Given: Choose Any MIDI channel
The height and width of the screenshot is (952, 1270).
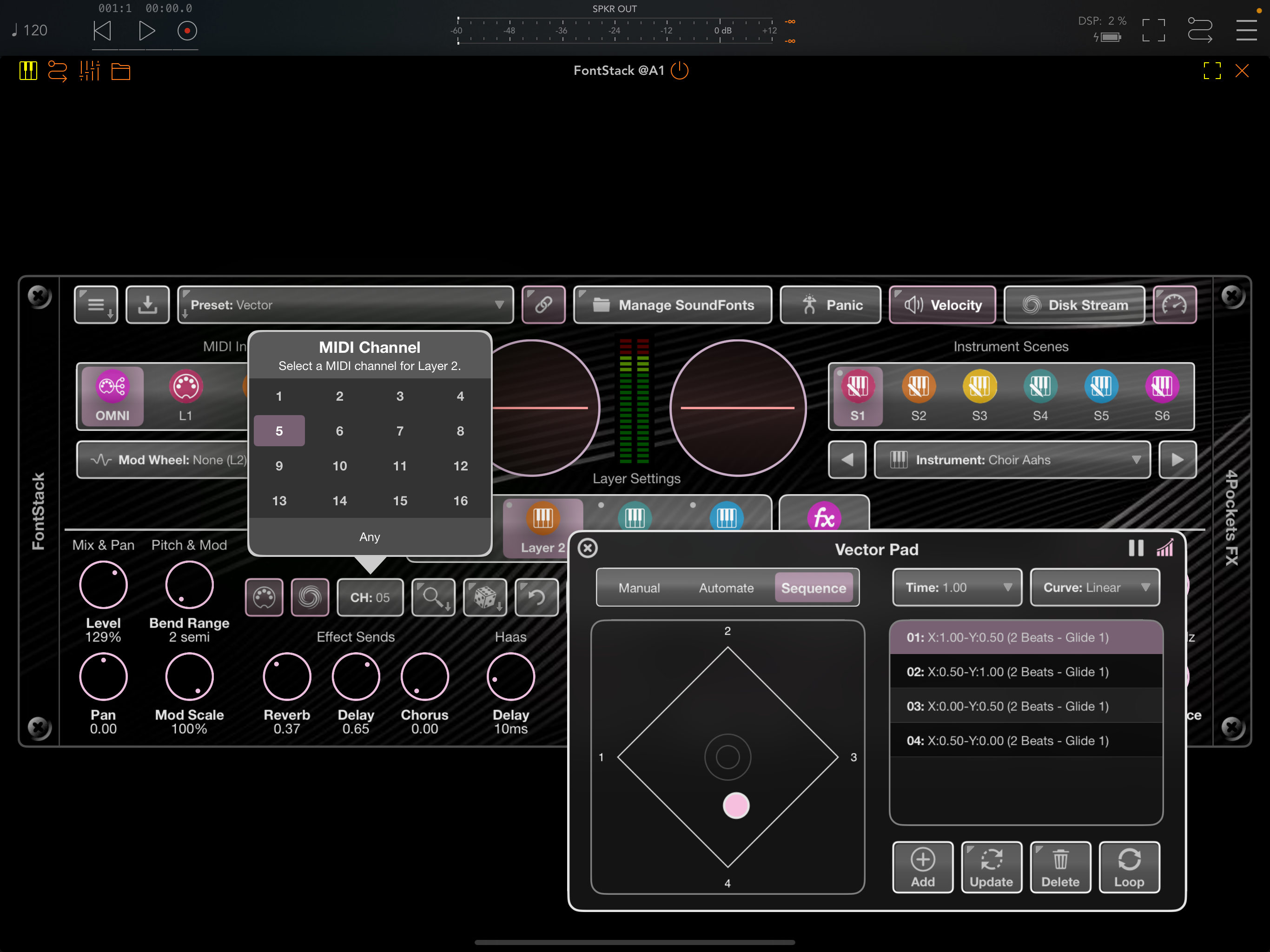Looking at the screenshot, I should click(370, 537).
